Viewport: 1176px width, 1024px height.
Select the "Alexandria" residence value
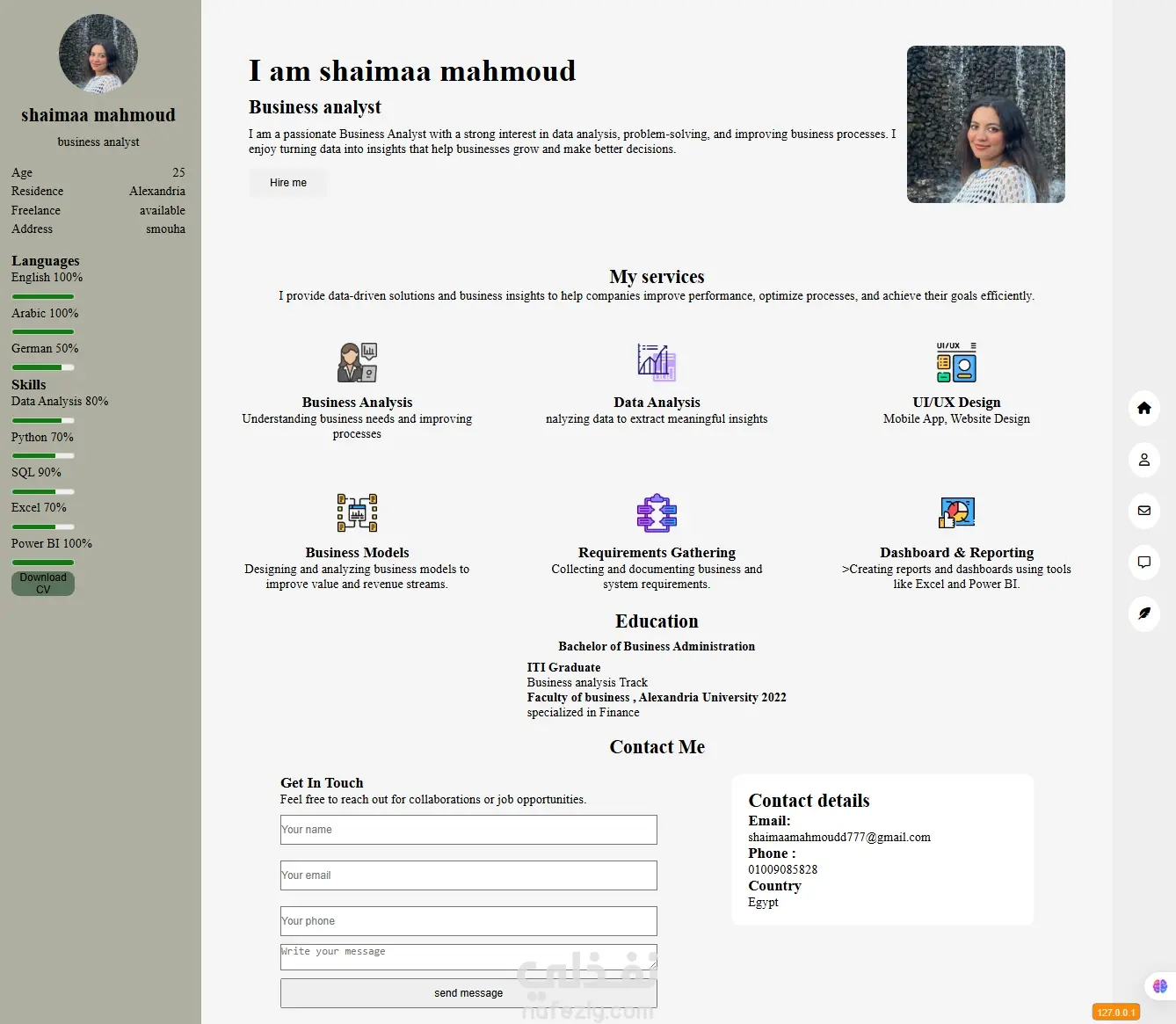157,192
